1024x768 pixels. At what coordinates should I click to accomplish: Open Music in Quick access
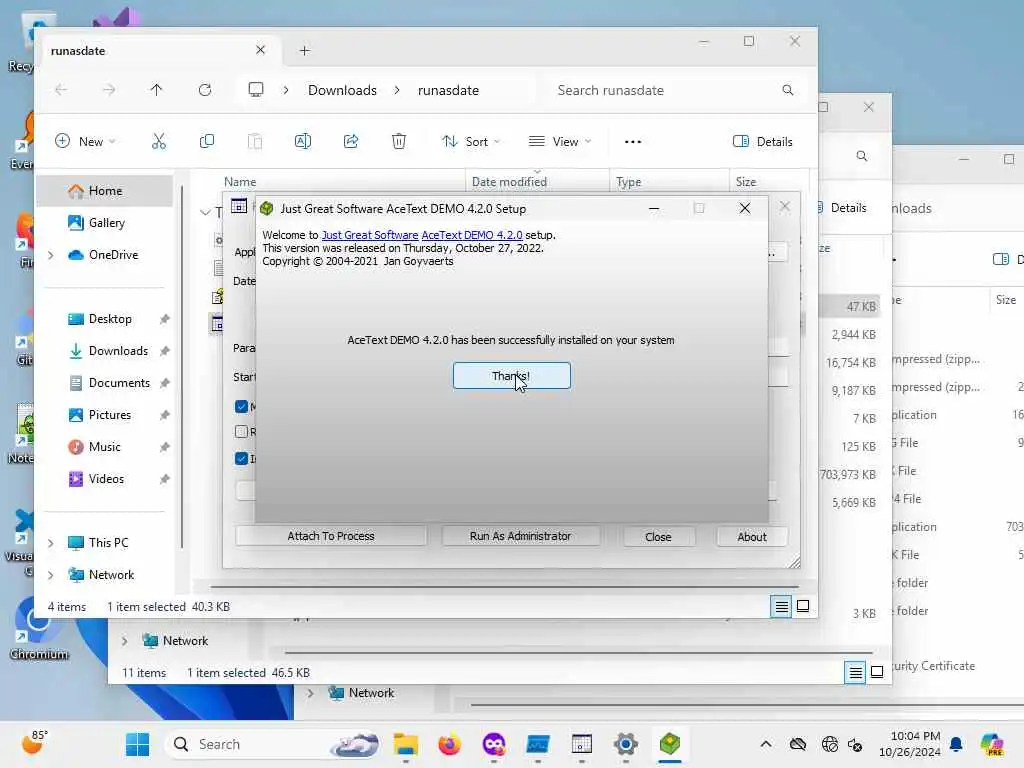point(104,447)
